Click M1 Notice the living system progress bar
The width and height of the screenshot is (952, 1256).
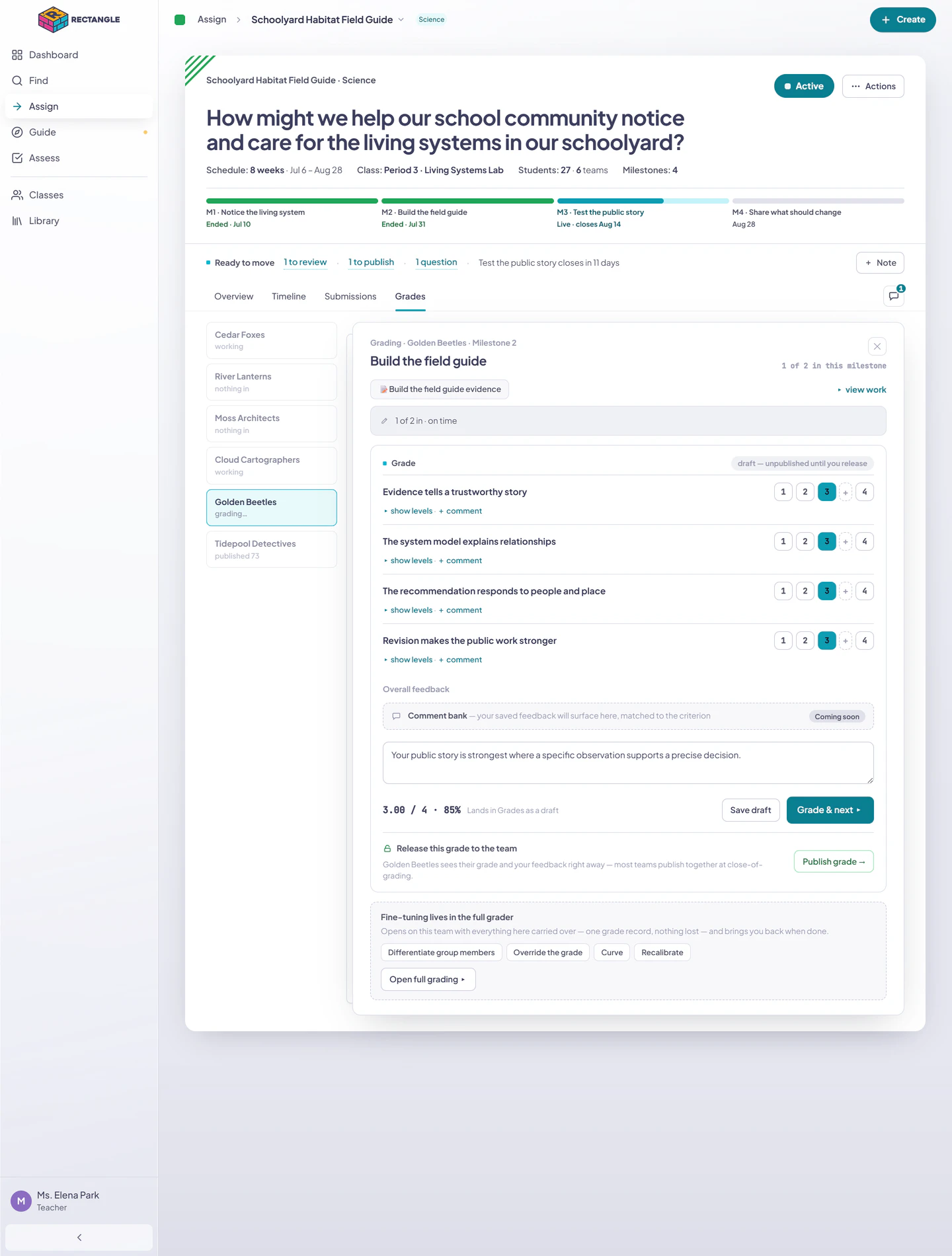click(x=292, y=201)
